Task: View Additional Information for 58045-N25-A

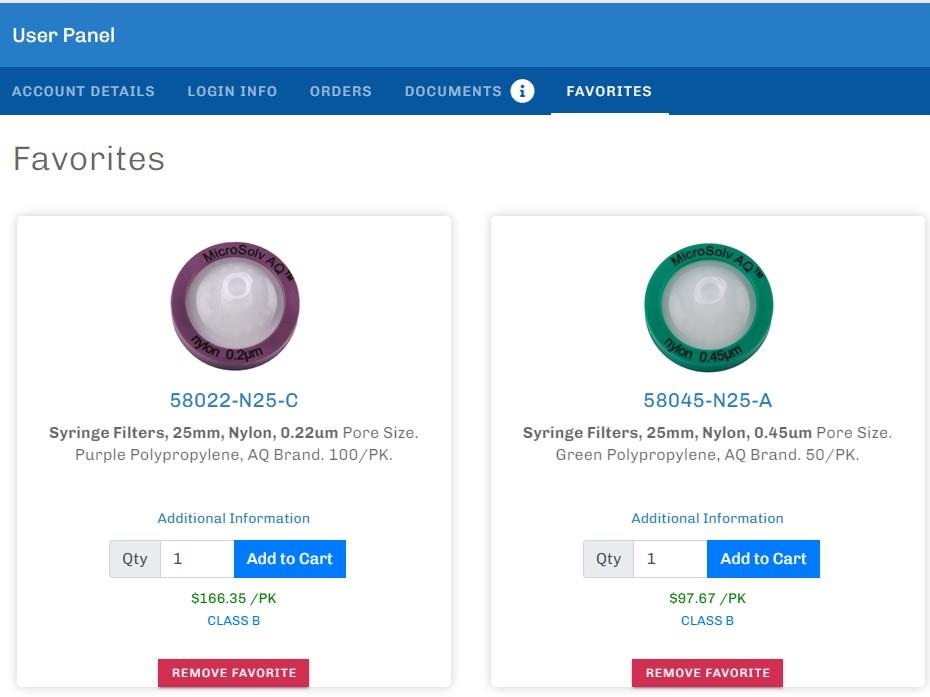Action: pos(708,518)
